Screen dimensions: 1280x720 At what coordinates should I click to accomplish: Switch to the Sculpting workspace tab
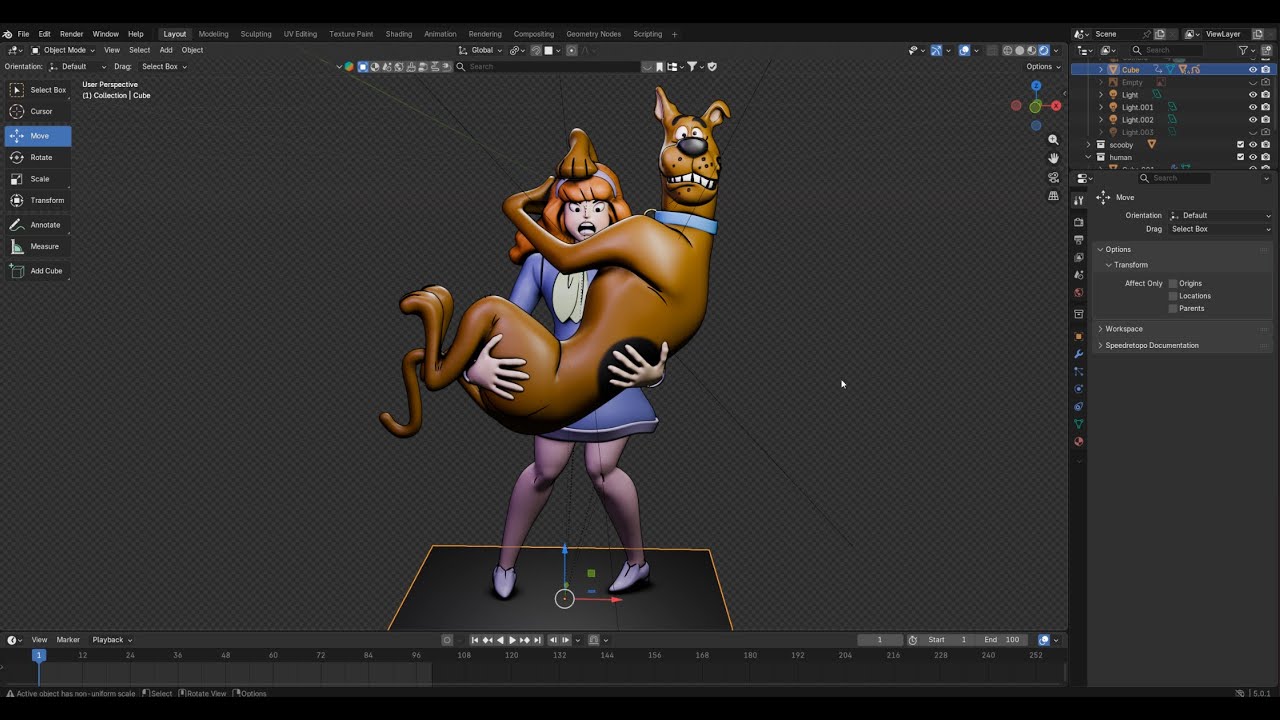click(256, 34)
